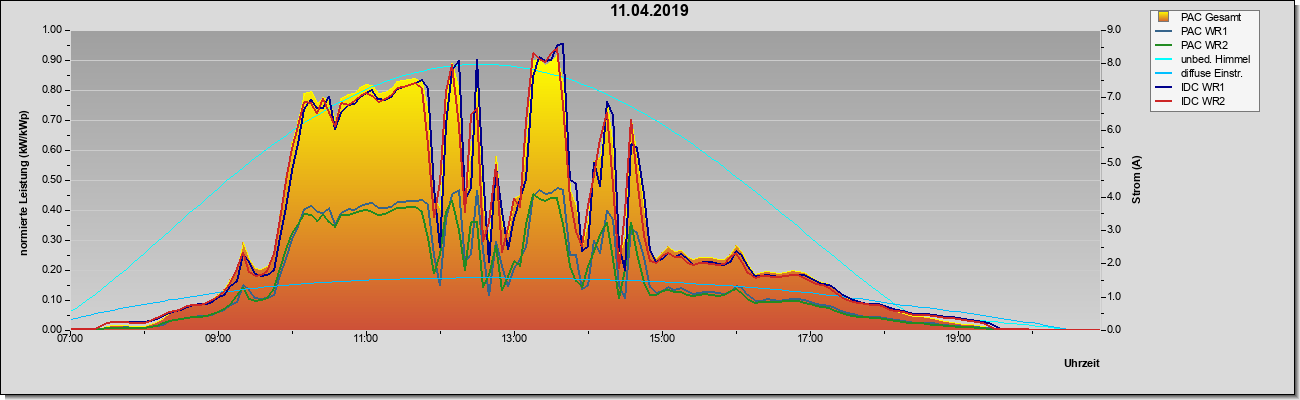Screen dimensions: 1300x400
Task: Click the 09:00 time axis label
Action: click(218, 339)
